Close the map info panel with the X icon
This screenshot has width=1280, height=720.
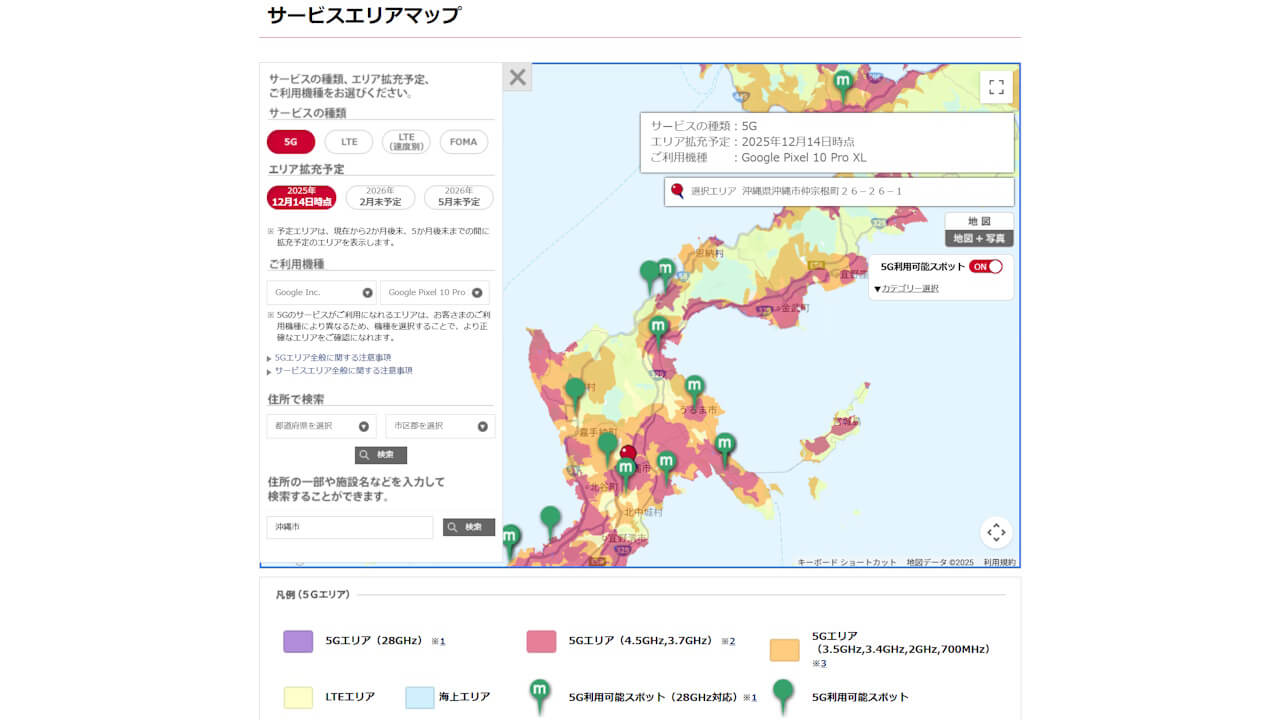(517, 76)
